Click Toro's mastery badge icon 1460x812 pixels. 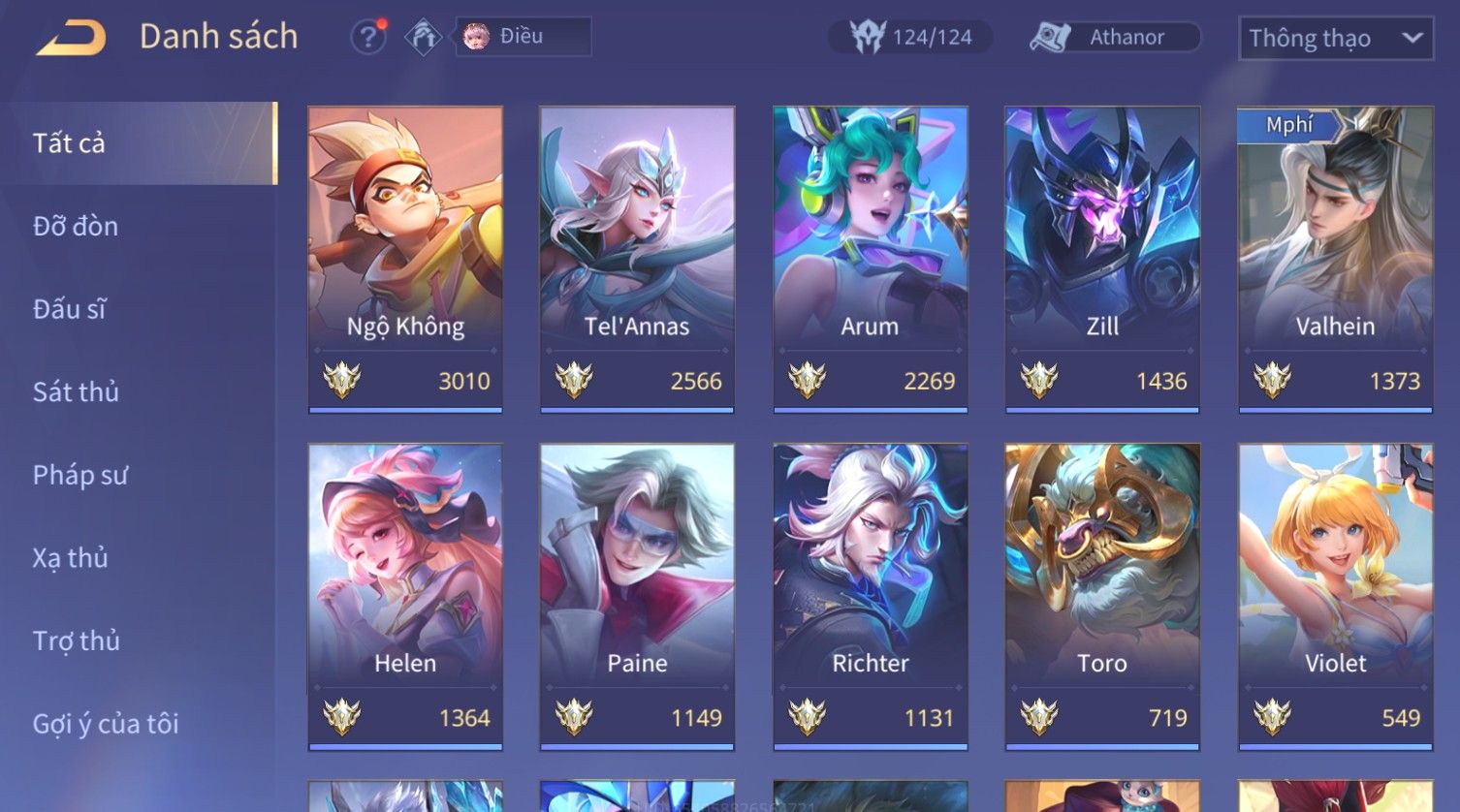1039,717
